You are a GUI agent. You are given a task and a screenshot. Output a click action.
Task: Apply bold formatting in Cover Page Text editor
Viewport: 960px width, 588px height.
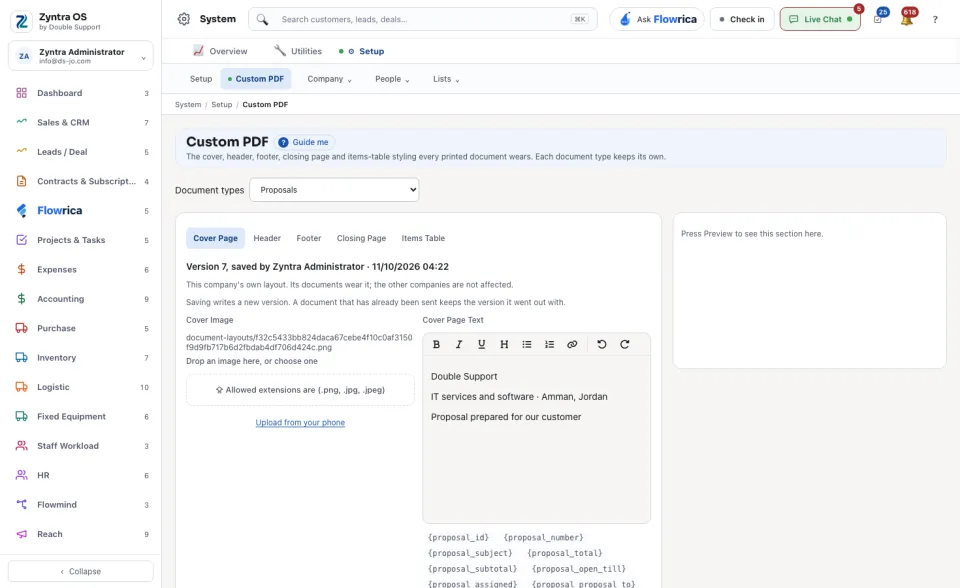pyautogui.click(x=437, y=344)
